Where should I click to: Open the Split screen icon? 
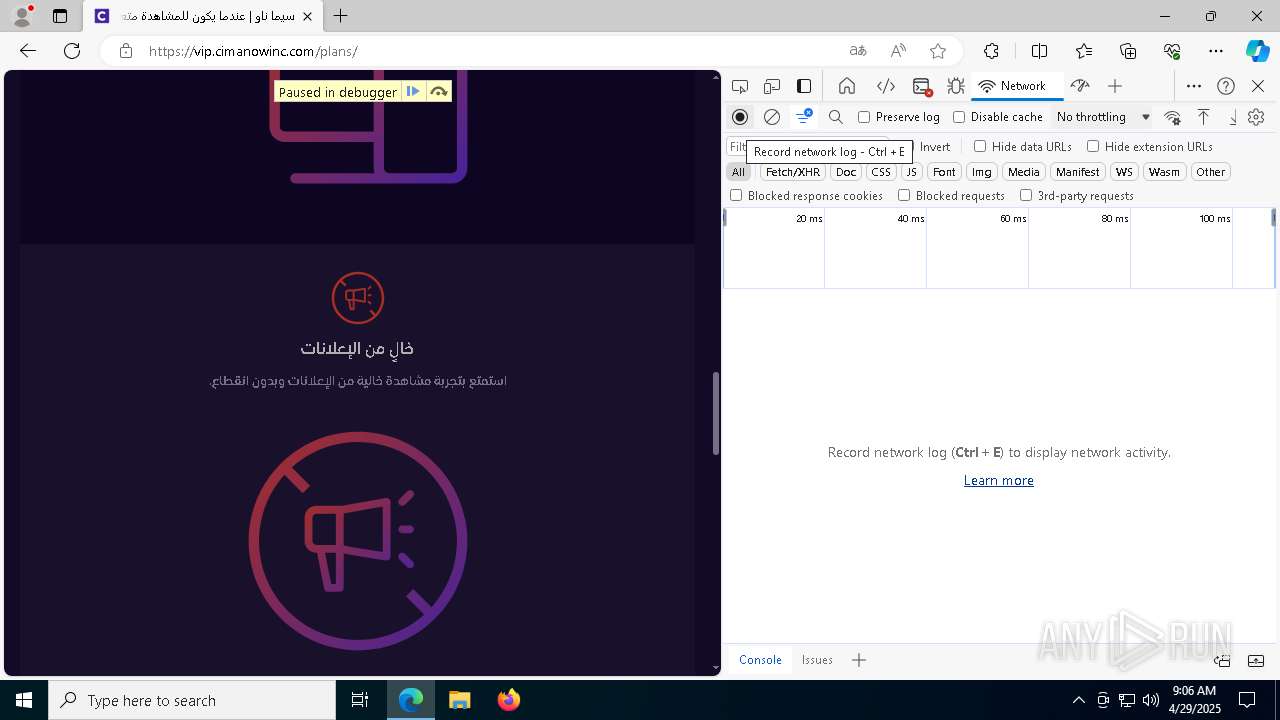point(1039,51)
